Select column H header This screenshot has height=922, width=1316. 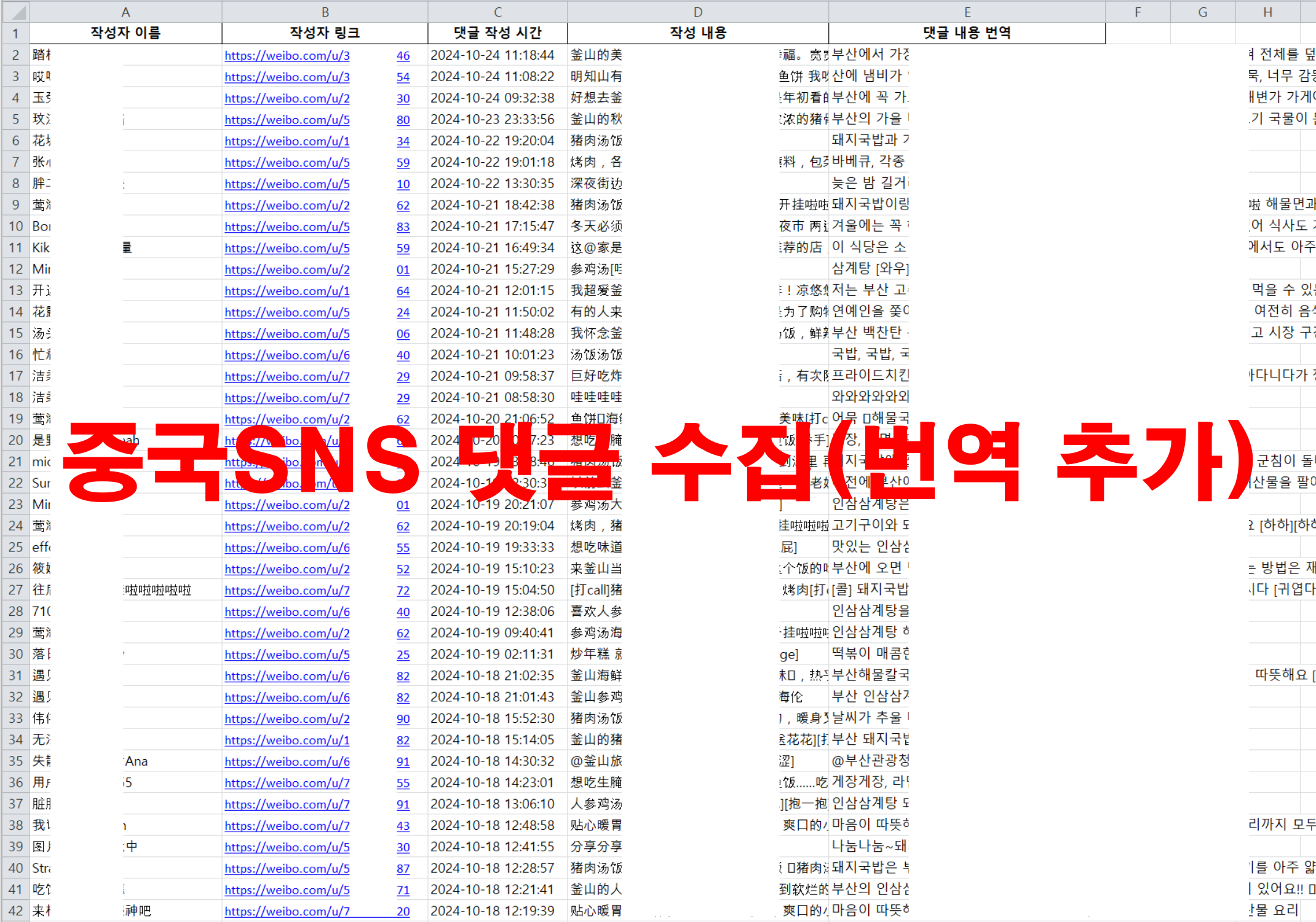click(x=1267, y=12)
